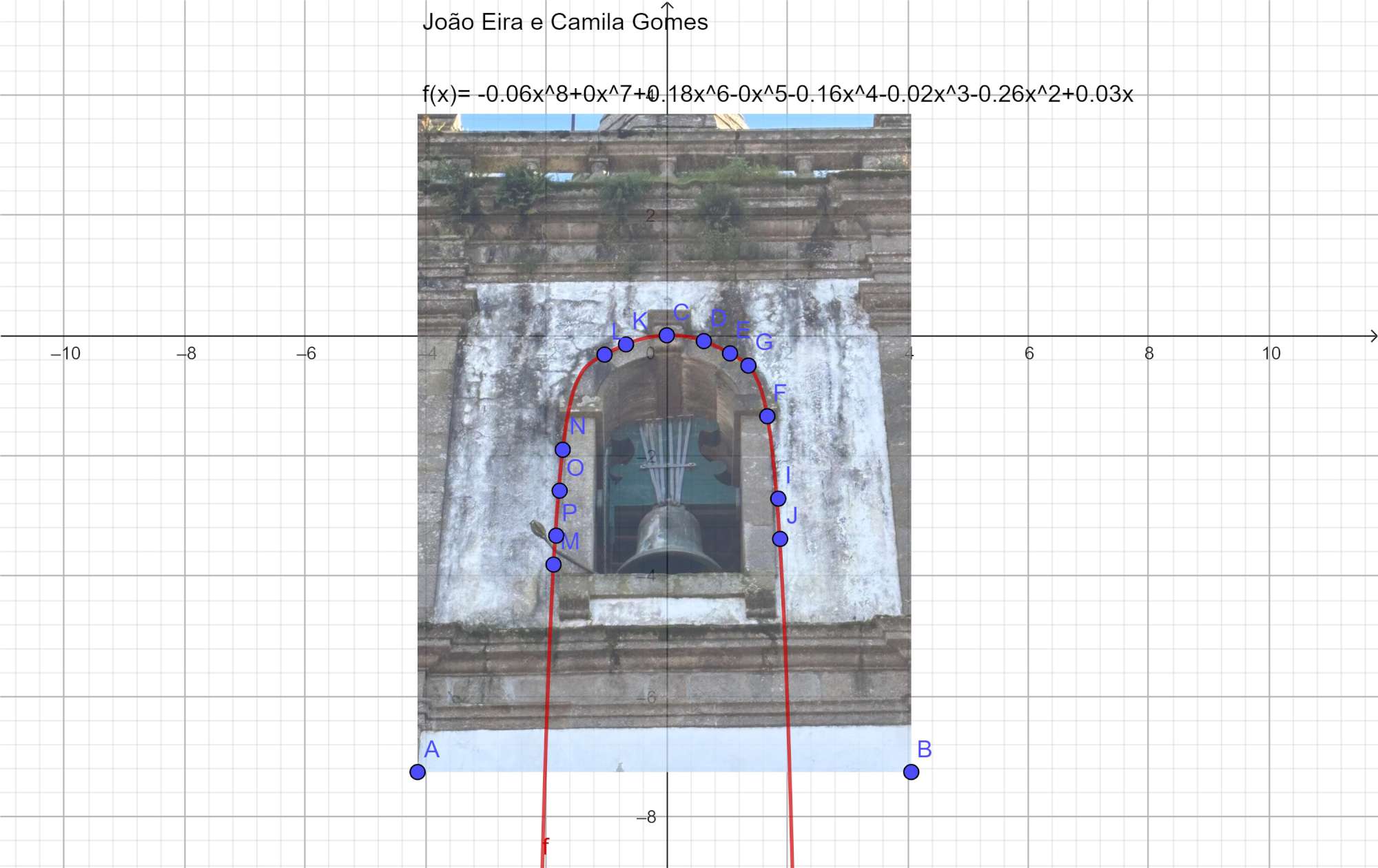Click point L on the left arch

[x=604, y=355]
